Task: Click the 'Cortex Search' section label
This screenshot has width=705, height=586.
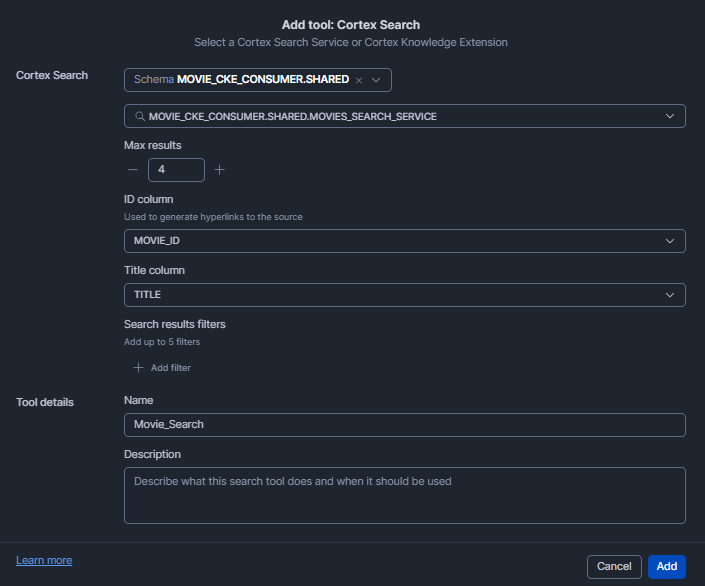Action: [x=52, y=75]
